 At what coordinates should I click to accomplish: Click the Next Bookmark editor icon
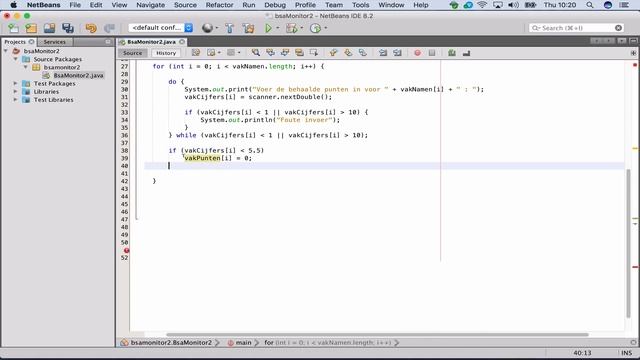[x=348, y=53]
